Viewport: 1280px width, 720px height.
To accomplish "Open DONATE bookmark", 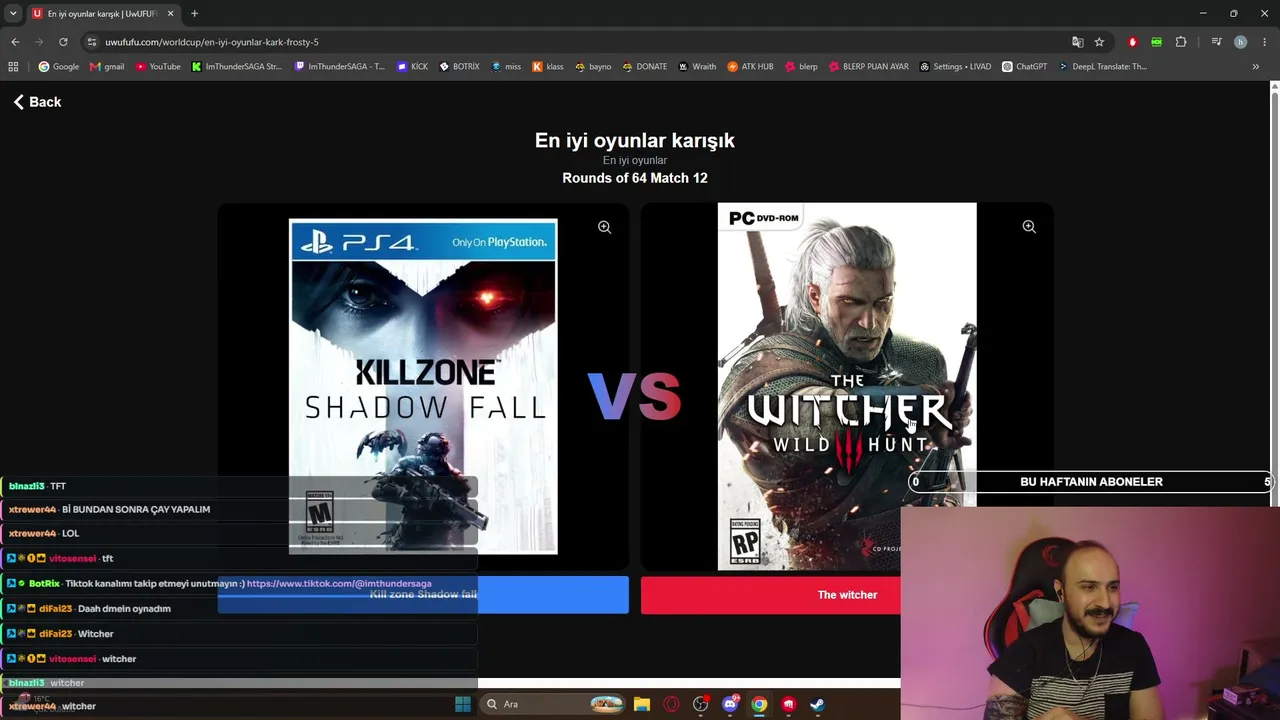I will [644, 67].
